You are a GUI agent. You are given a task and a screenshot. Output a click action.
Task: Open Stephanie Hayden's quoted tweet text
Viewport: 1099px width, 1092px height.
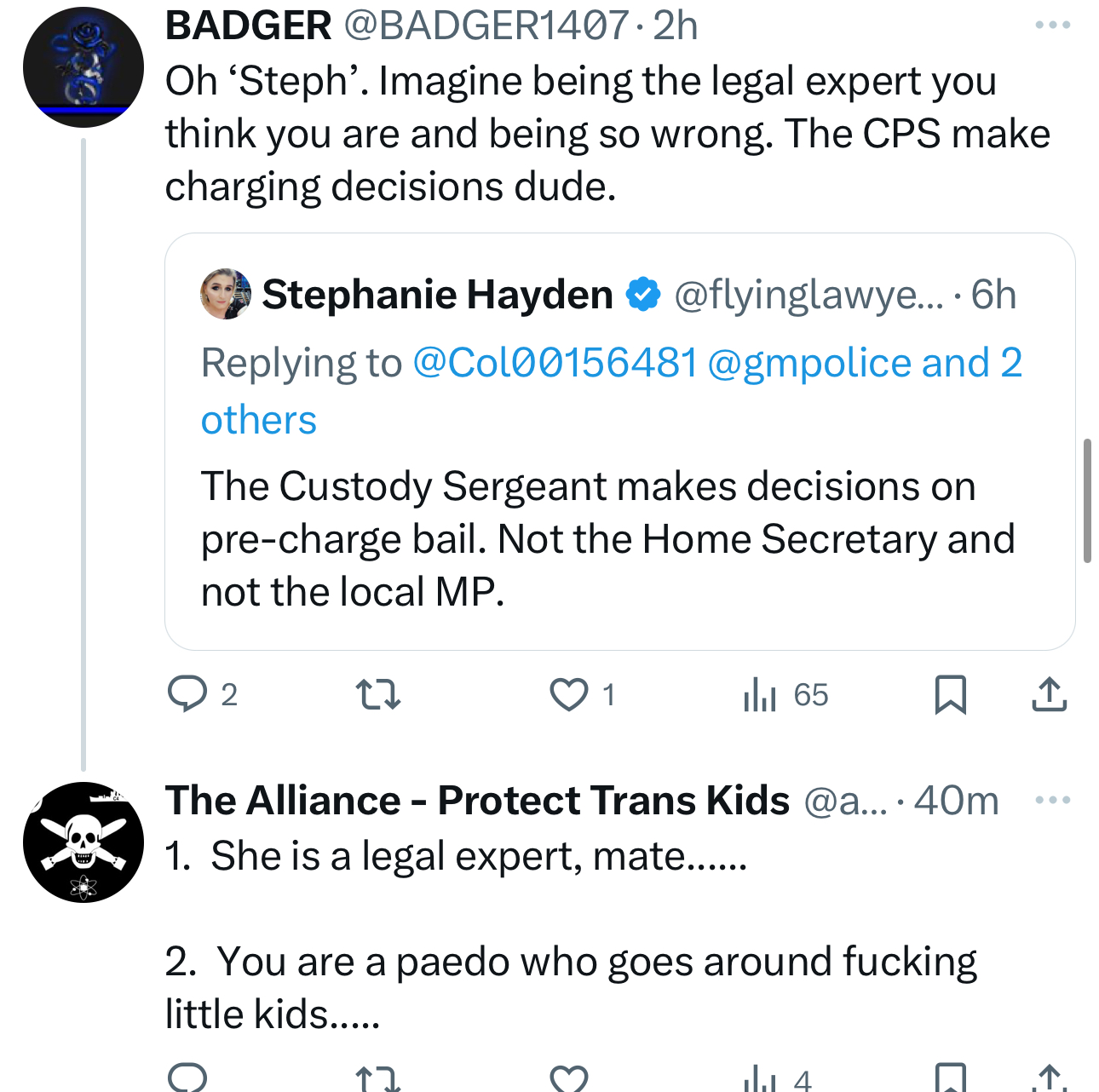pos(607,538)
